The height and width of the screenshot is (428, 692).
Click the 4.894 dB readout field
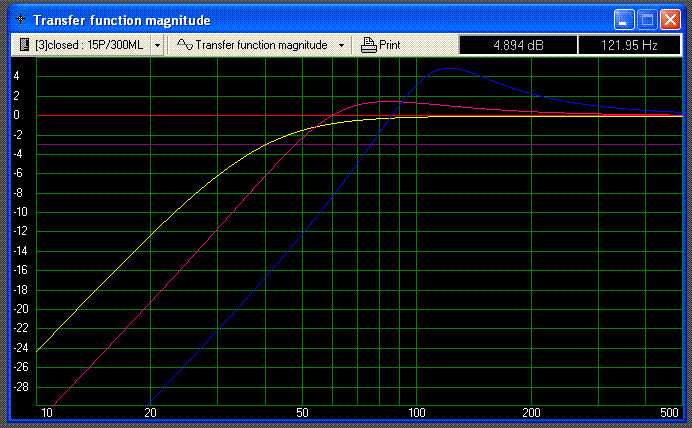tap(518, 45)
